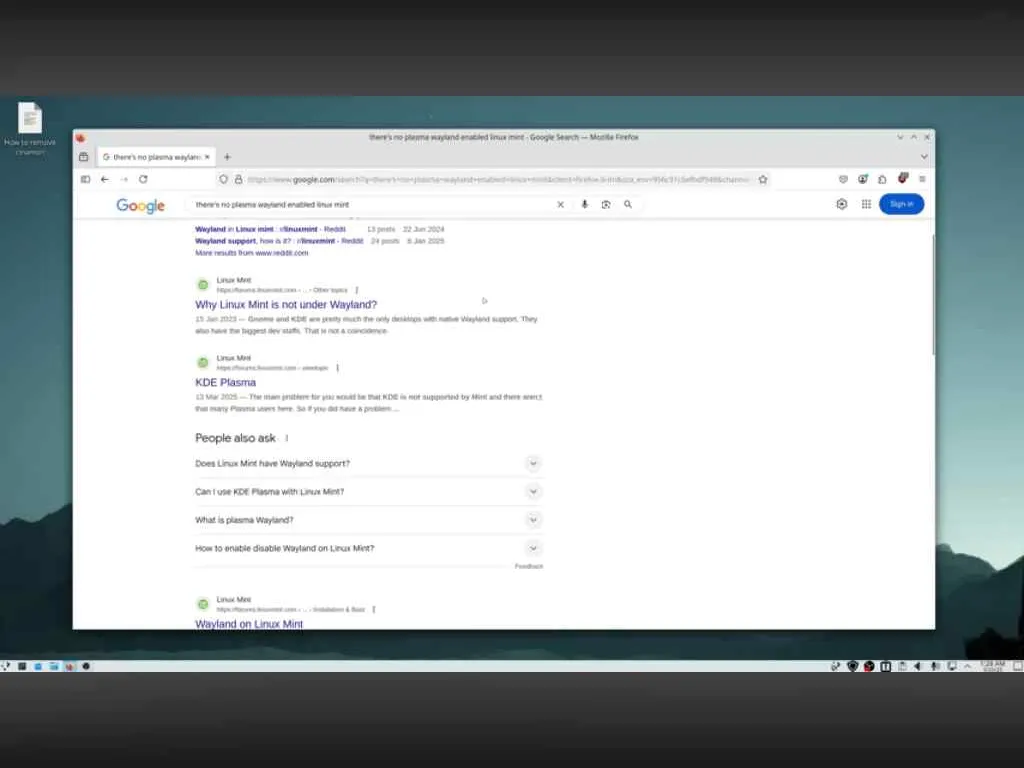Open the tab list view icon
This screenshot has width=1024, height=768.
(84, 157)
